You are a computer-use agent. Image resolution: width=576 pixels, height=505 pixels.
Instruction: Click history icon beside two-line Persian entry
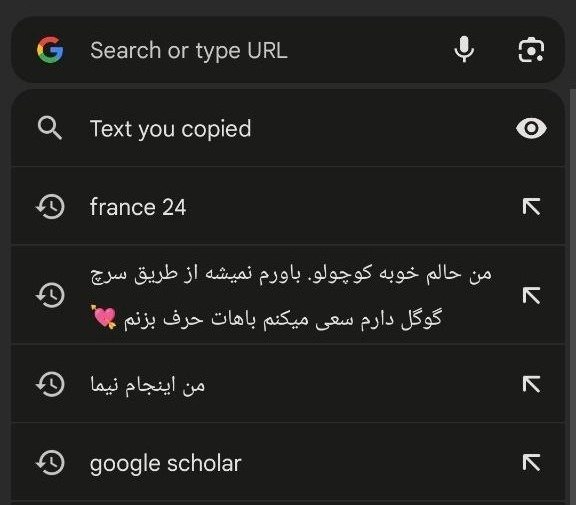coord(50,295)
